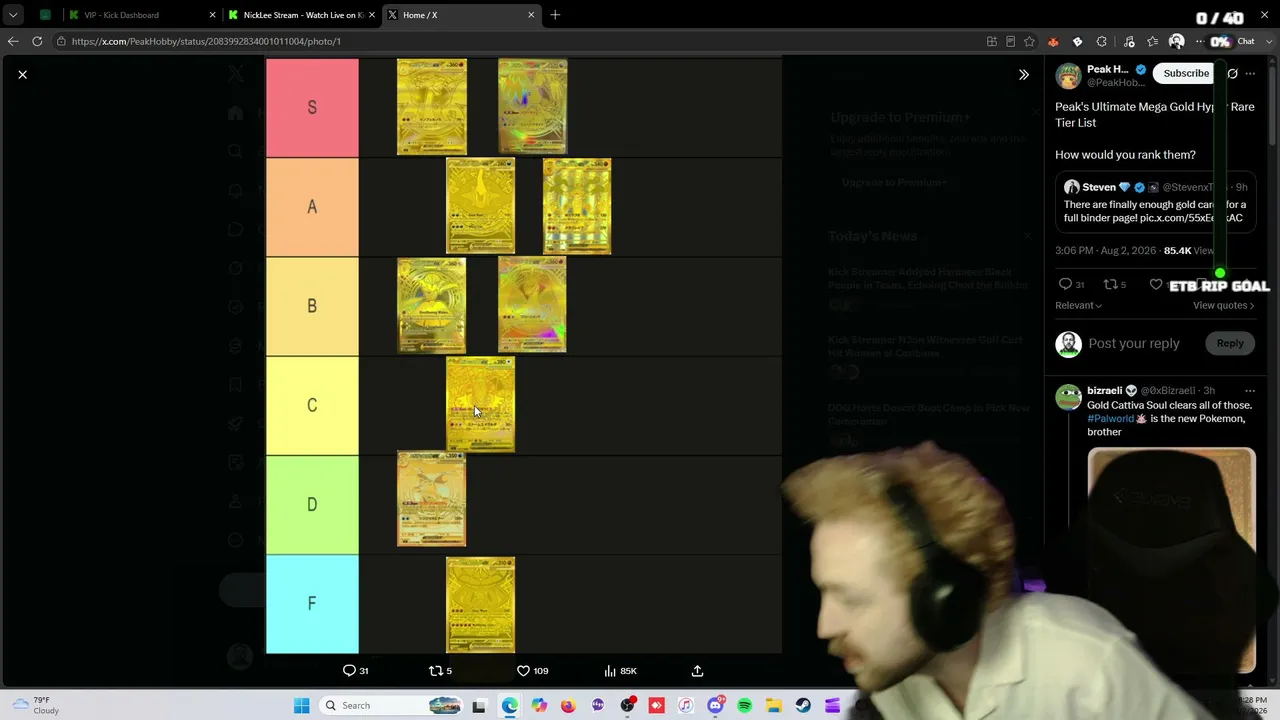The image size is (1280, 720).
Task: Open File Explorer from the taskbar
Action: pos(774,706)
